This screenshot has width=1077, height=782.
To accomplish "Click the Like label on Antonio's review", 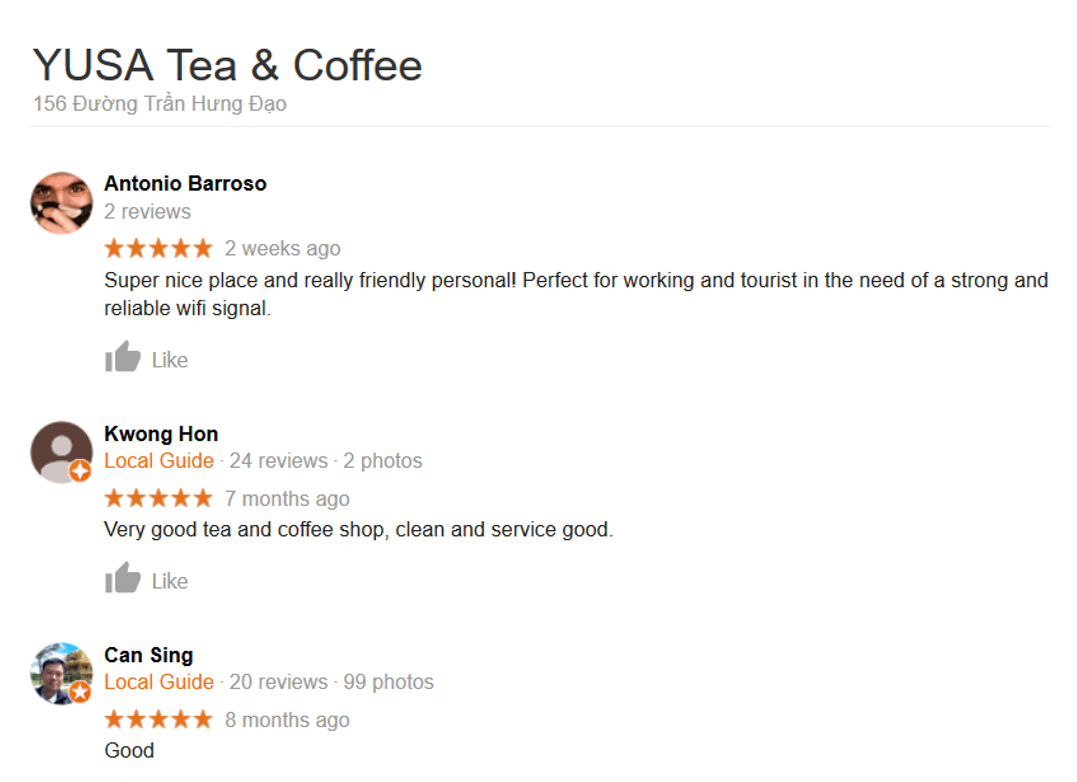I will [170, 360].
